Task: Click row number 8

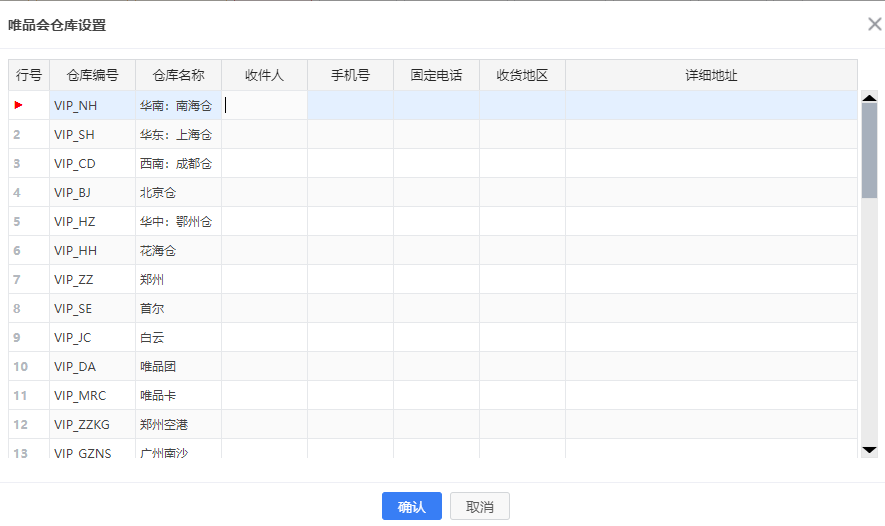Action: 29,308
